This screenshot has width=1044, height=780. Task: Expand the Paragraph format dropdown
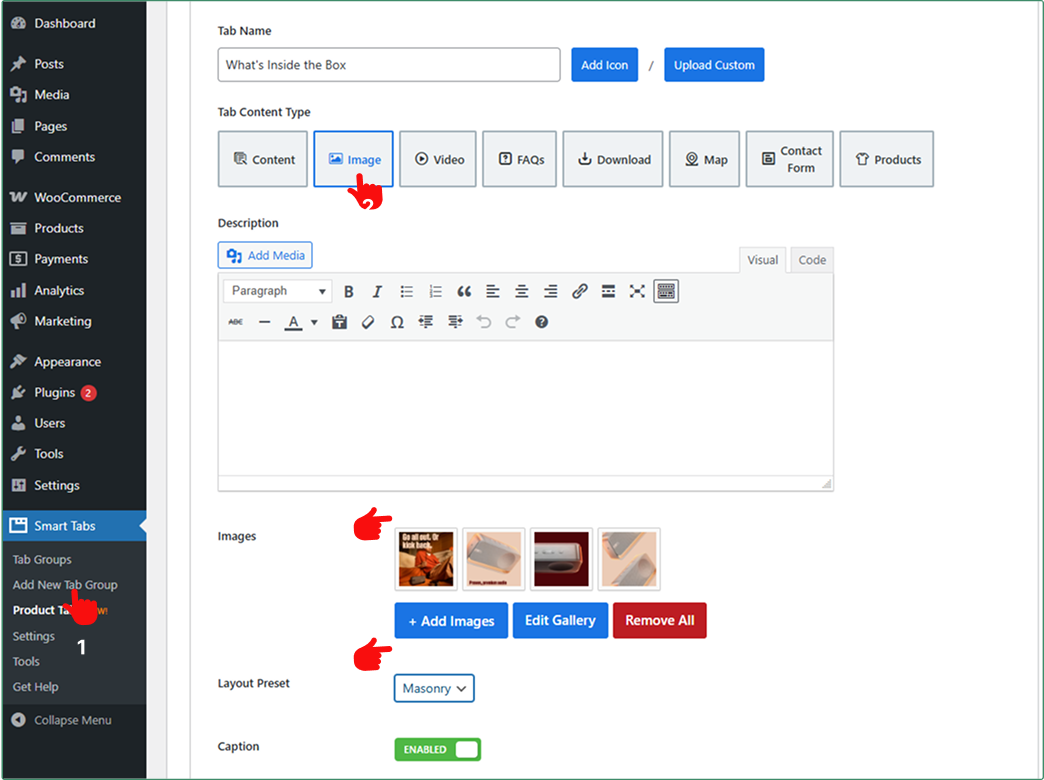point(279,291)
